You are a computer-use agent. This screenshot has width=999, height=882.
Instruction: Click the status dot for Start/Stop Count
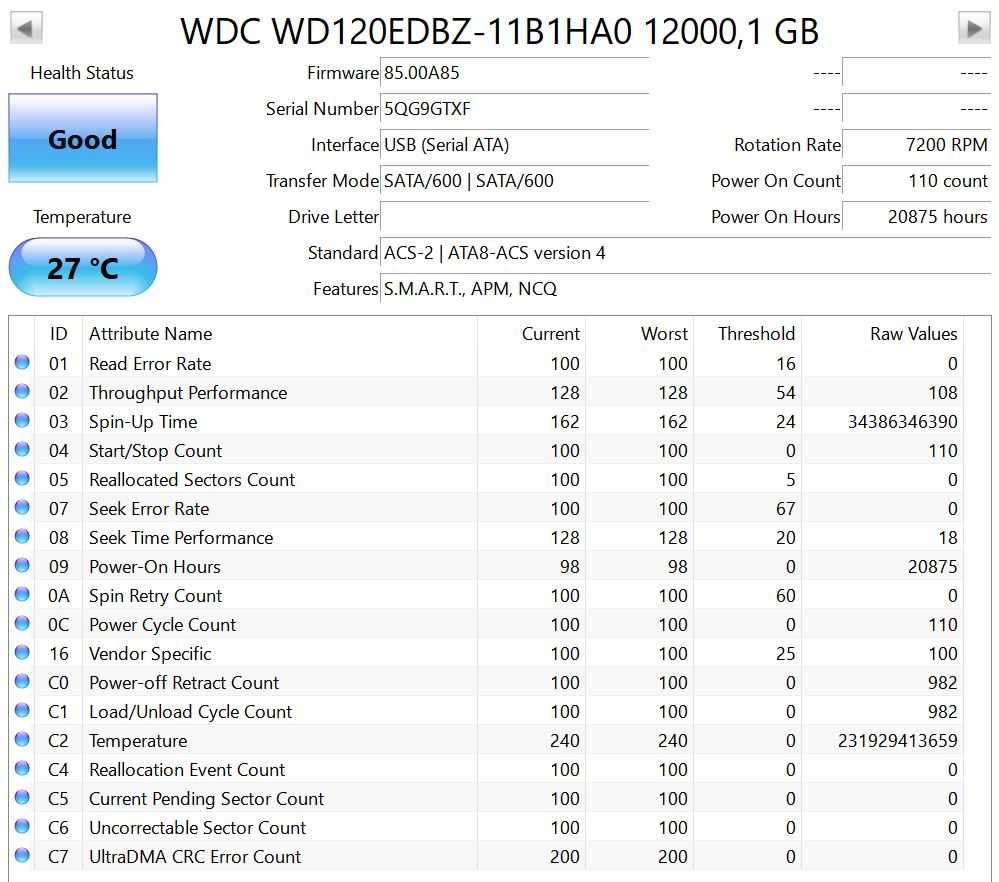pos(22,449)
